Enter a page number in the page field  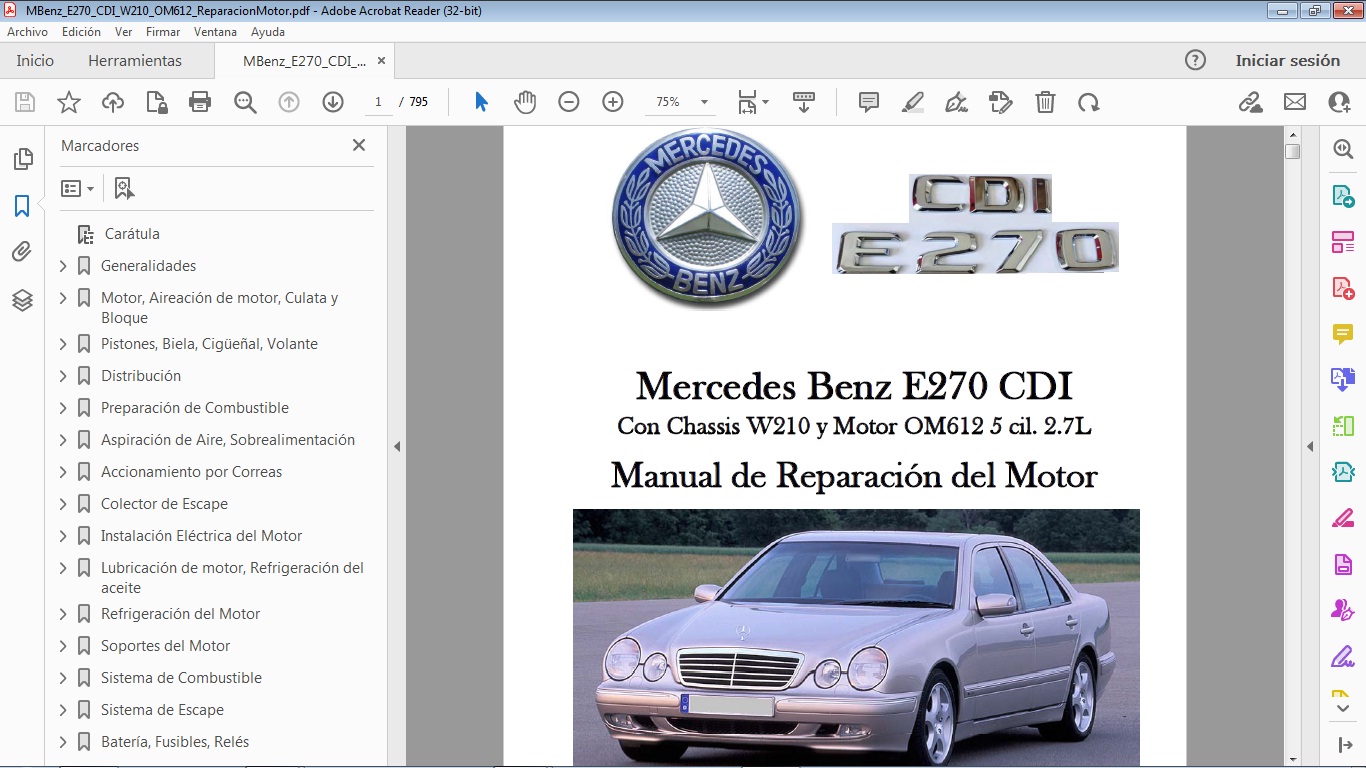click(376, 102)
